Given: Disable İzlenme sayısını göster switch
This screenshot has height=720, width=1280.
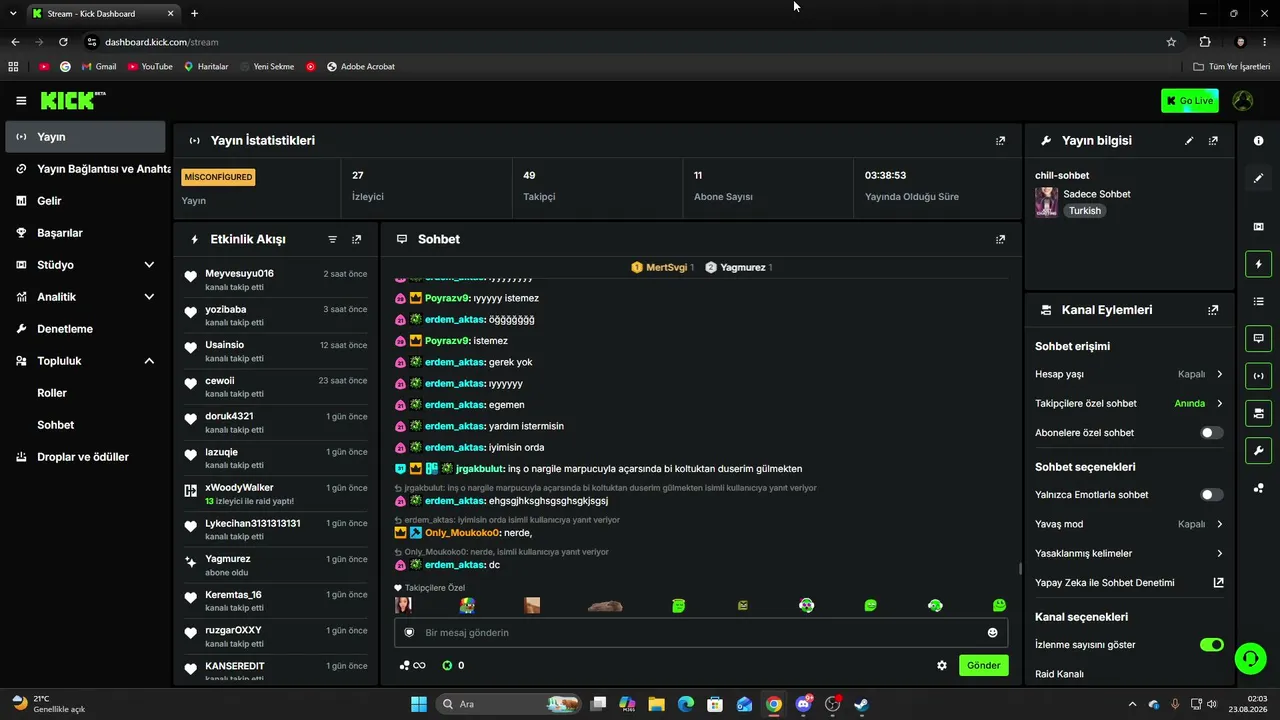Looking at the screenshot, I should pos(1211,645).
